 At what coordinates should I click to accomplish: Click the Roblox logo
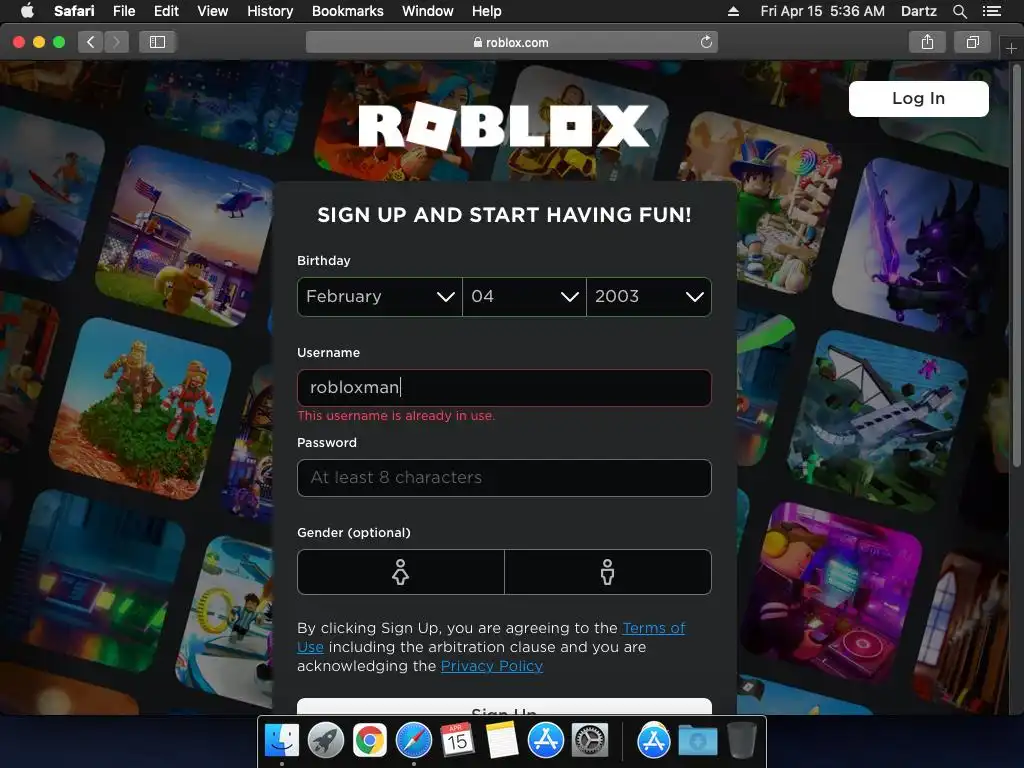point(504,125)
